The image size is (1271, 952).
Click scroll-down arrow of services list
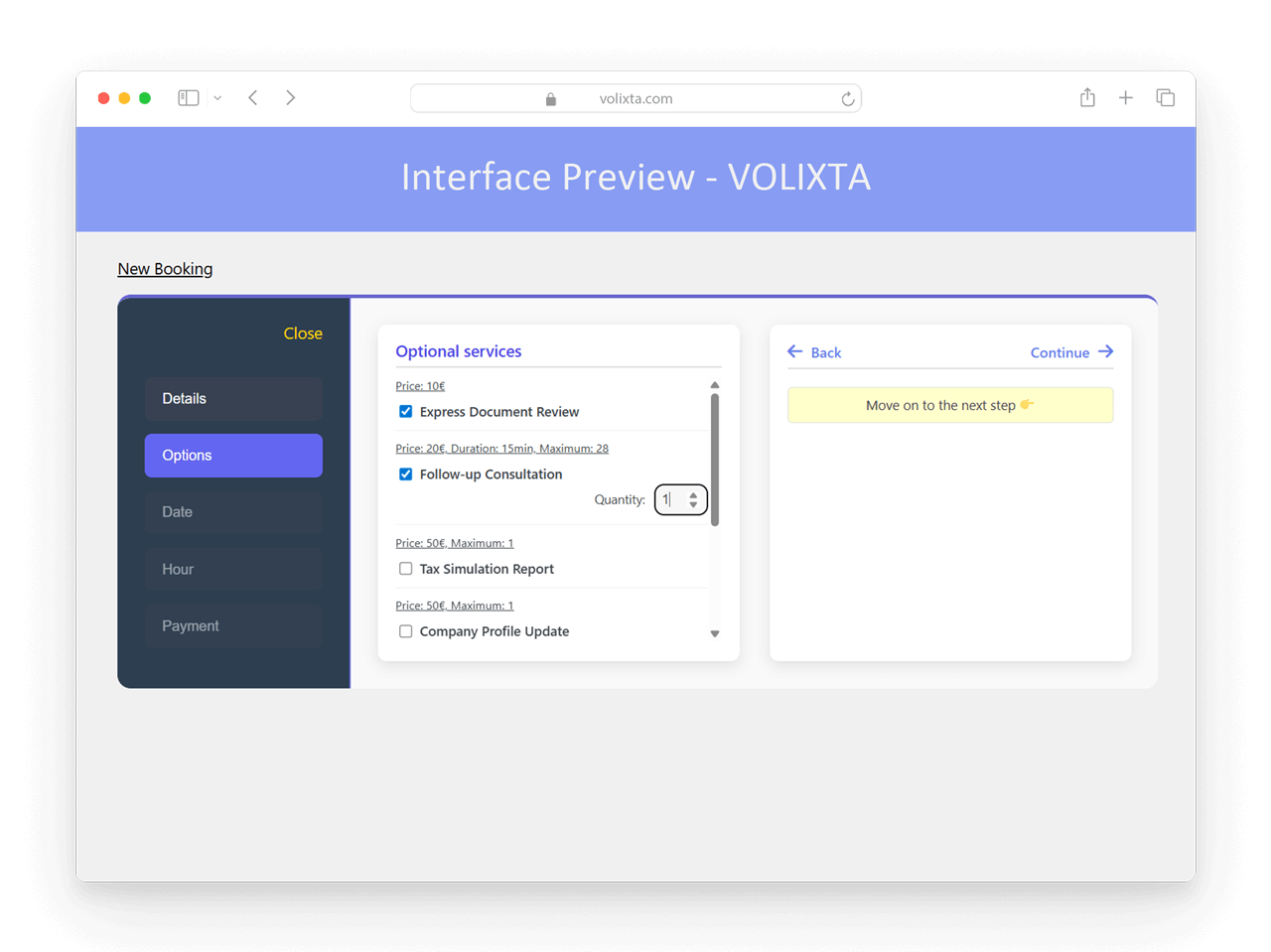coord(715,633)
